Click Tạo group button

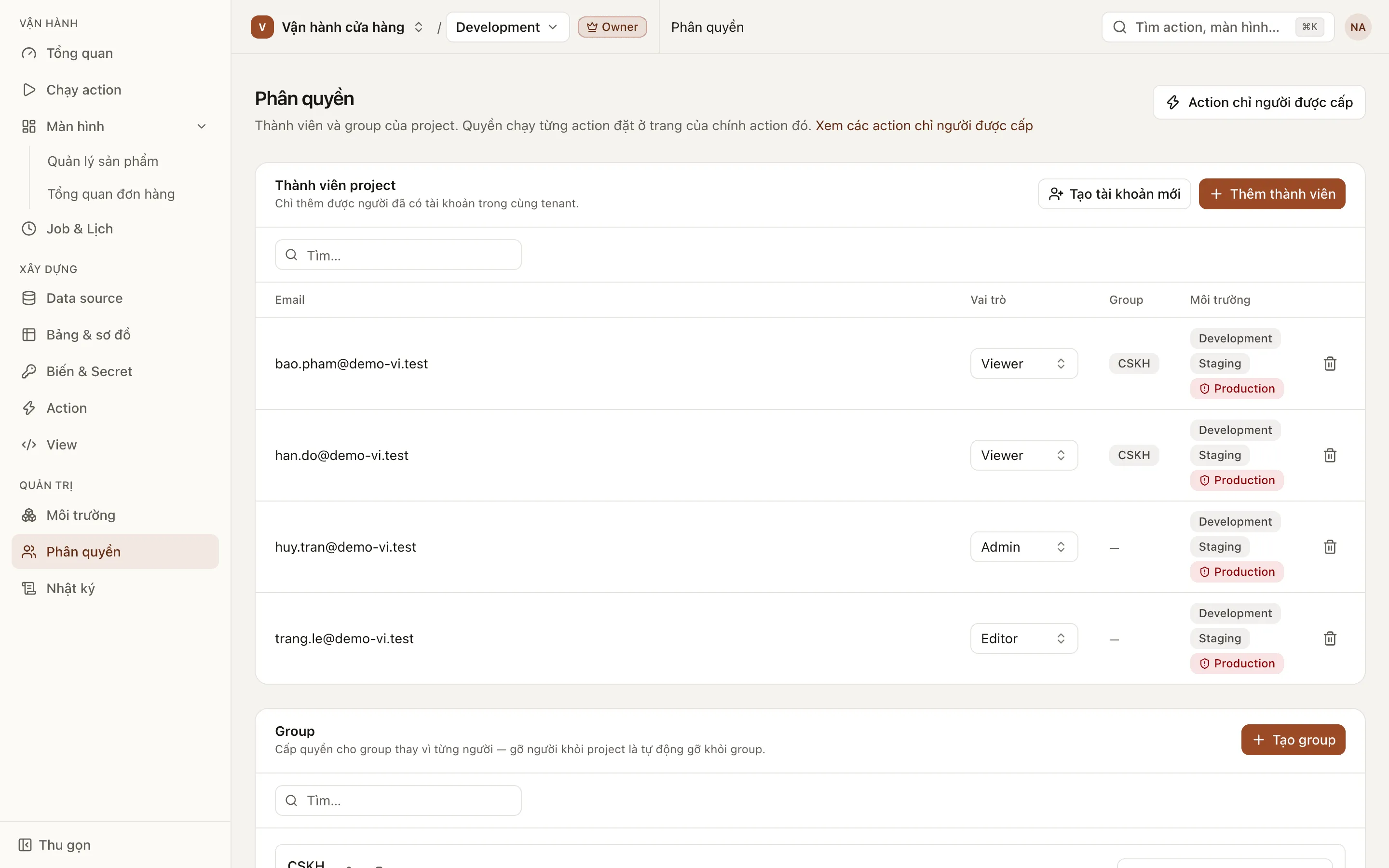(x=1293, y=739)
